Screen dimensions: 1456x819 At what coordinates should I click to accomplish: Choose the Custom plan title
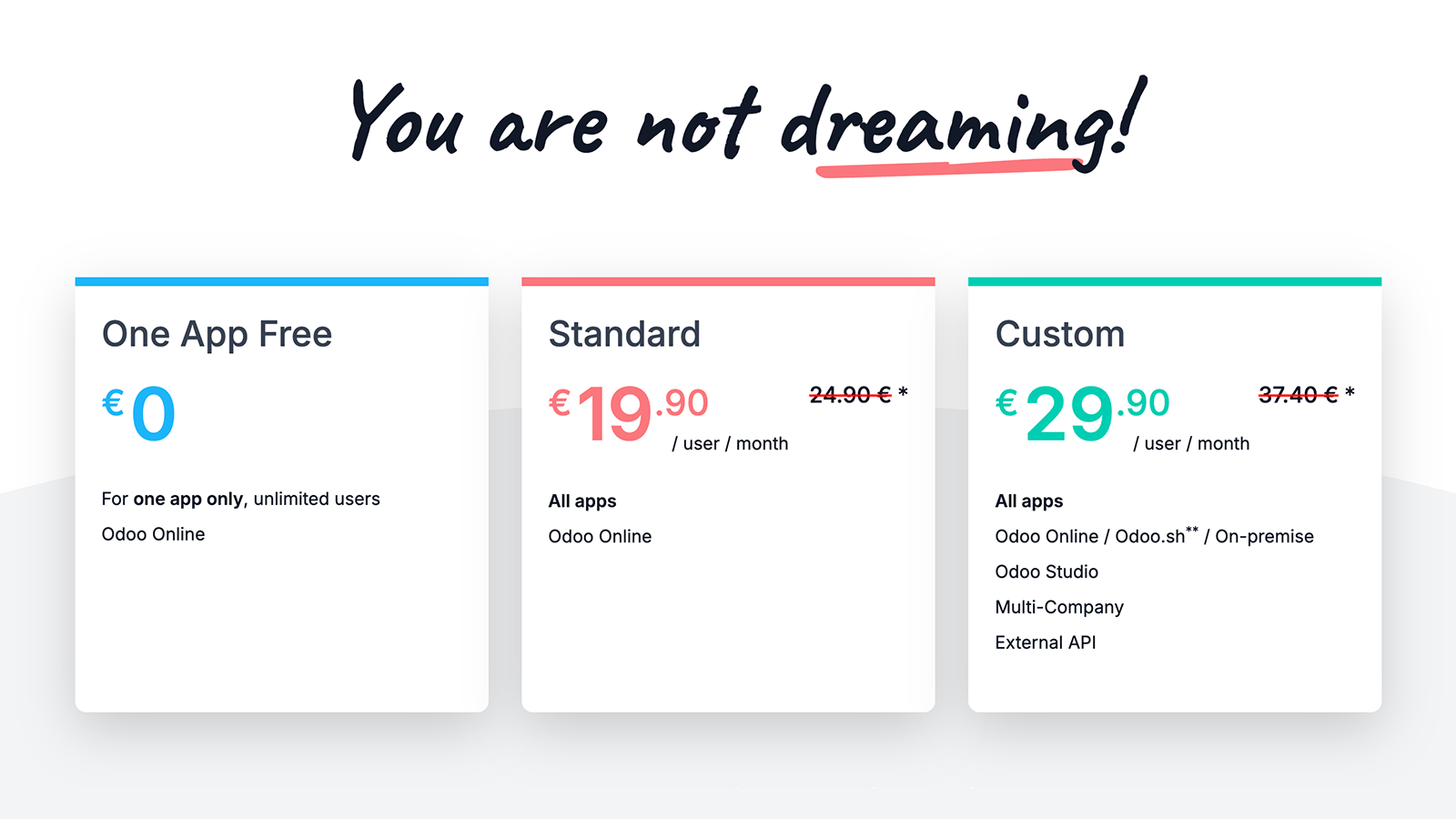pyautogui.click(x=1060, y=334)
